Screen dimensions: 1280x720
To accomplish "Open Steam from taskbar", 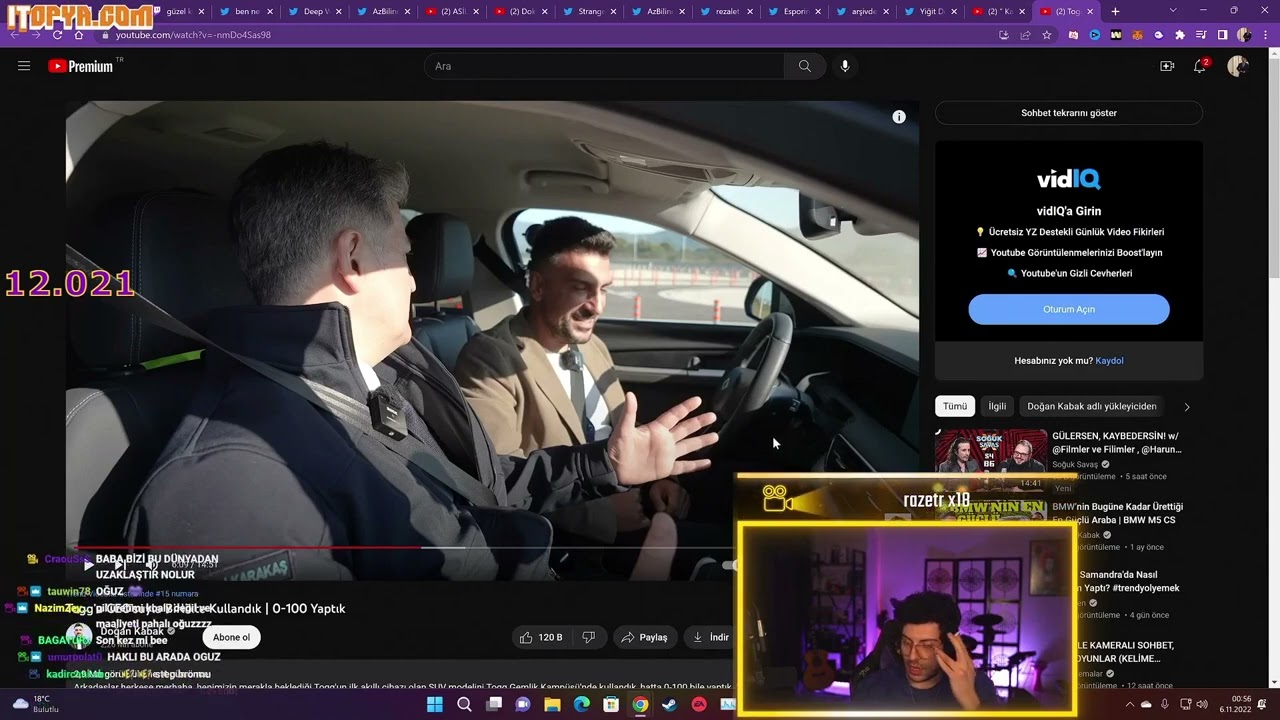I will click(669, 704).
